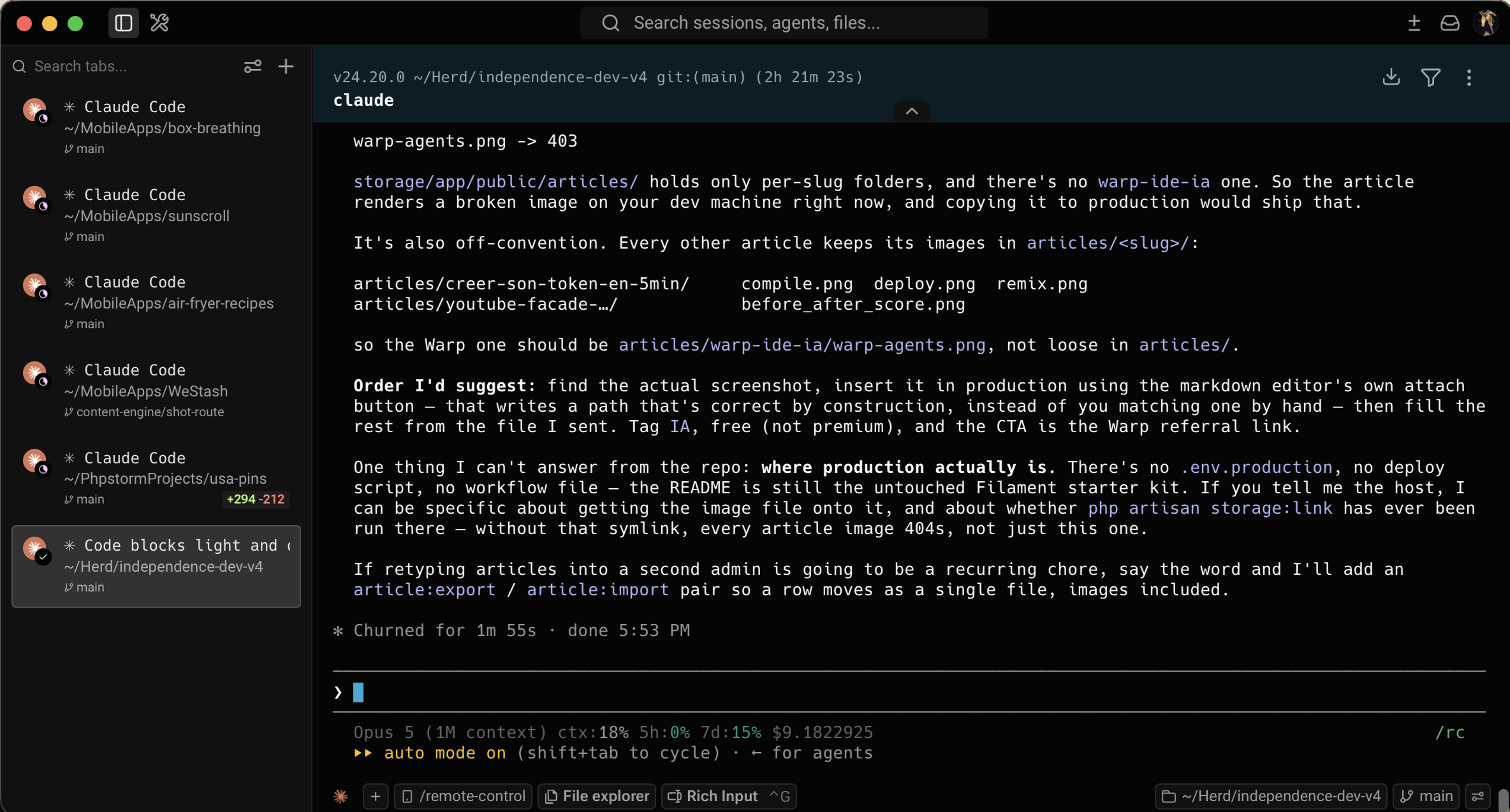Open the inbox tray icon
The image size is (1510, 812).
pyautogui.click(x=1450, y=24)
